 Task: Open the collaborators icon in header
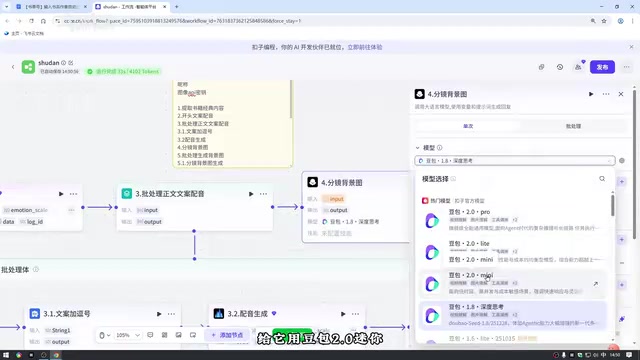click(x=578, y=67)
